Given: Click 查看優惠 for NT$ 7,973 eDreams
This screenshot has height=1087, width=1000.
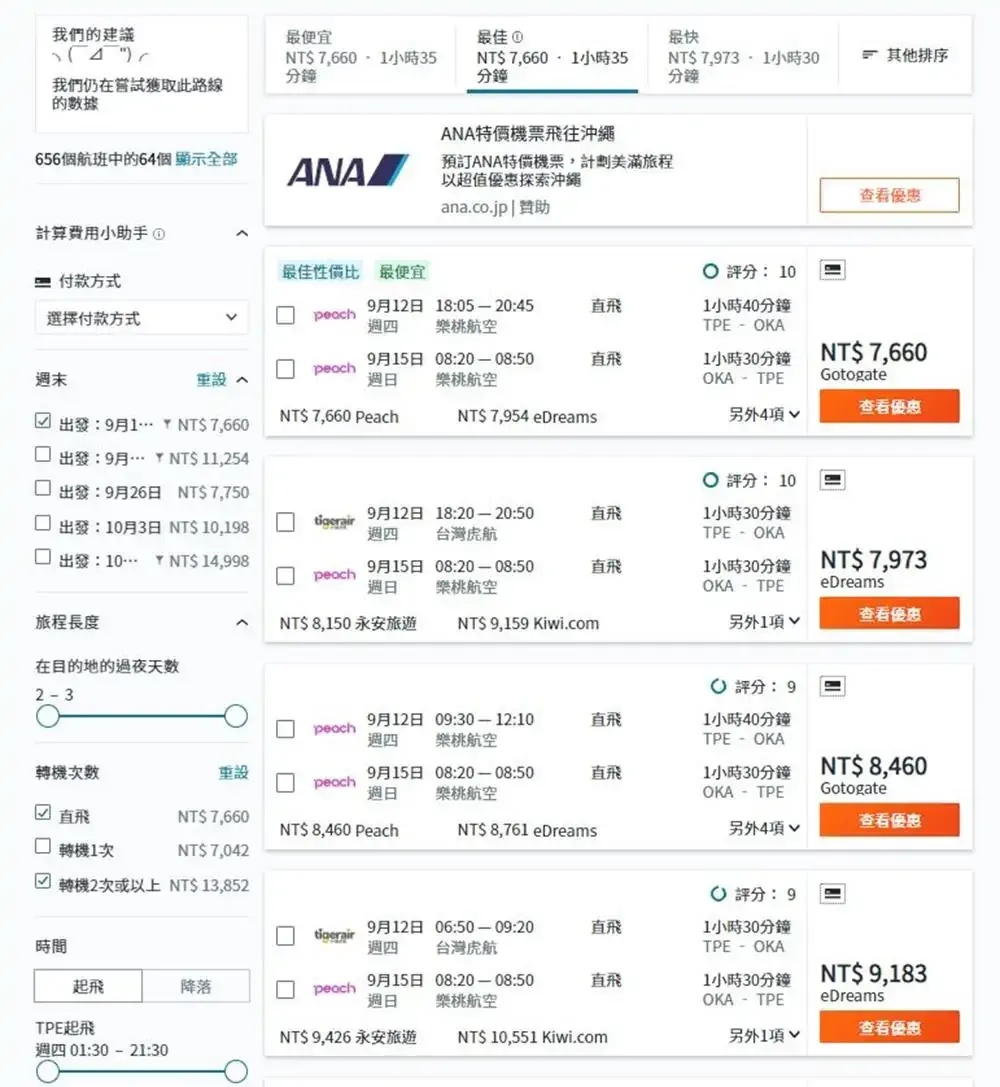Looking at the screenshot, I should (889, 614).
